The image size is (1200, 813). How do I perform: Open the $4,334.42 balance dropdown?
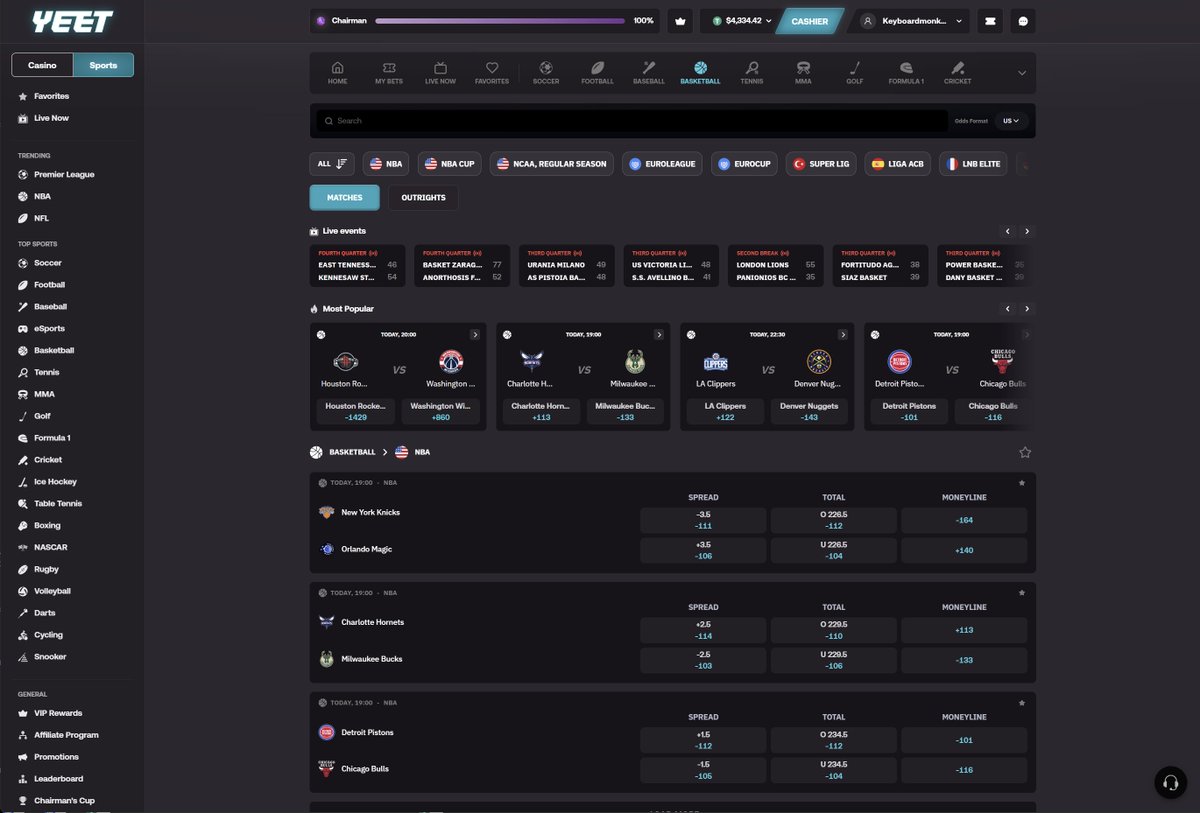click(742, 20)
